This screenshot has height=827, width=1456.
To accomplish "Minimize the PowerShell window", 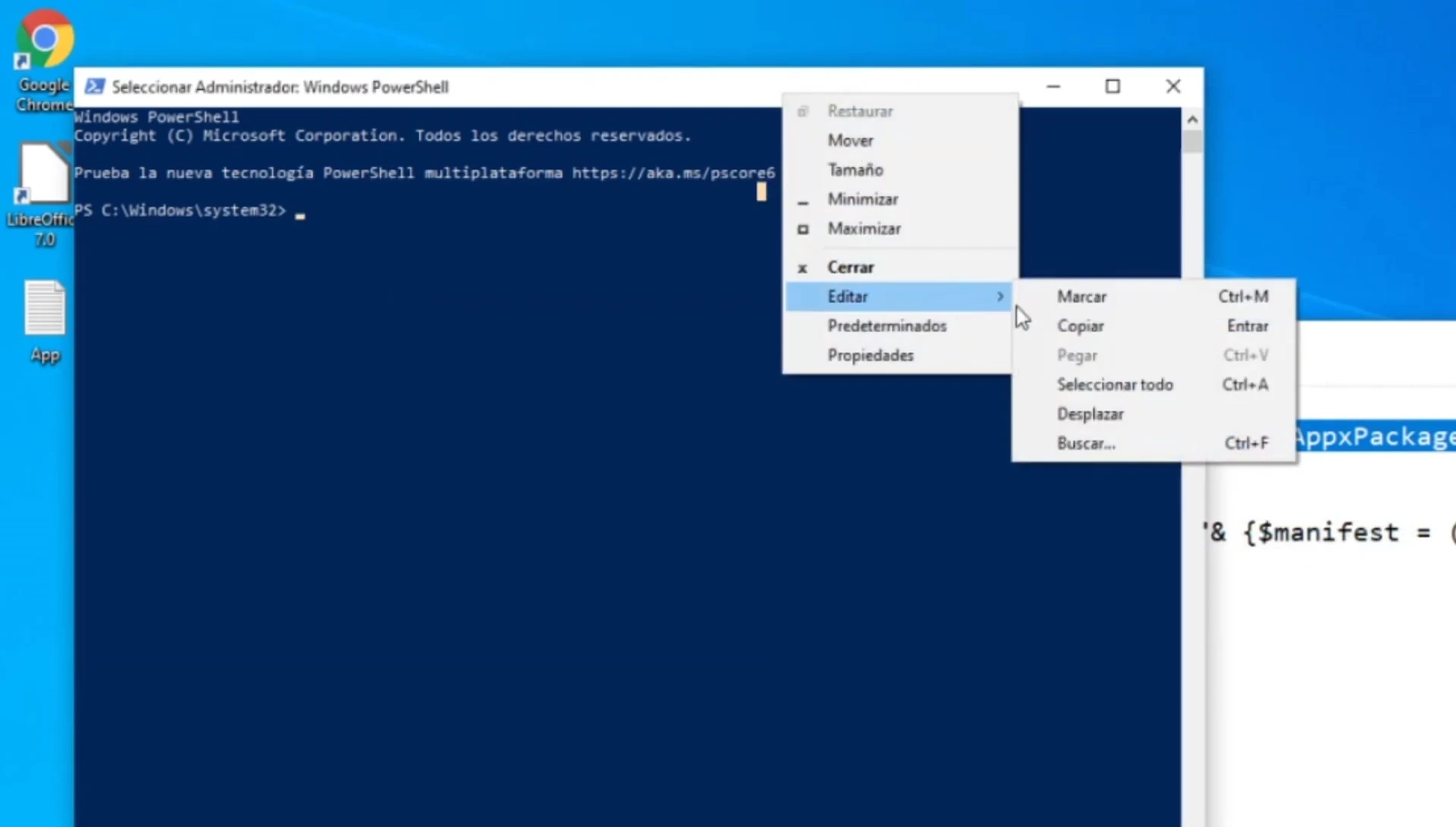I will pyautogui.click(x=1053, y=86).
